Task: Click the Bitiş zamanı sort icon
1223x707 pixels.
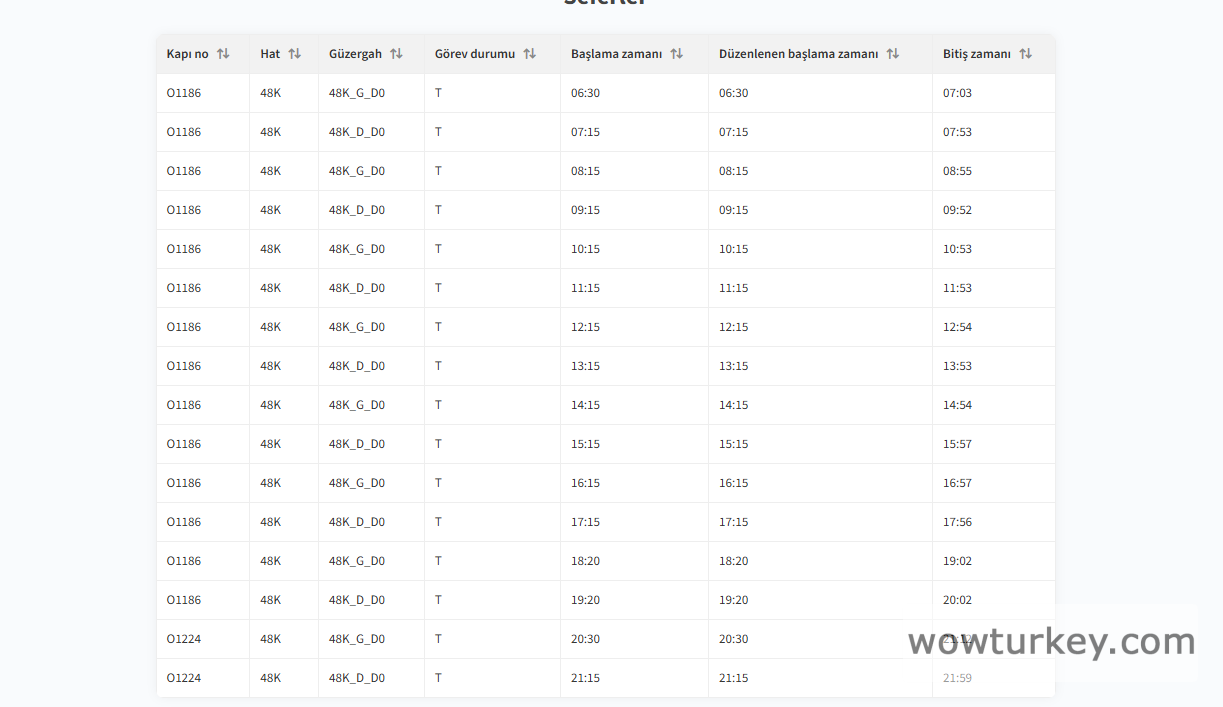Action: 1025,54
